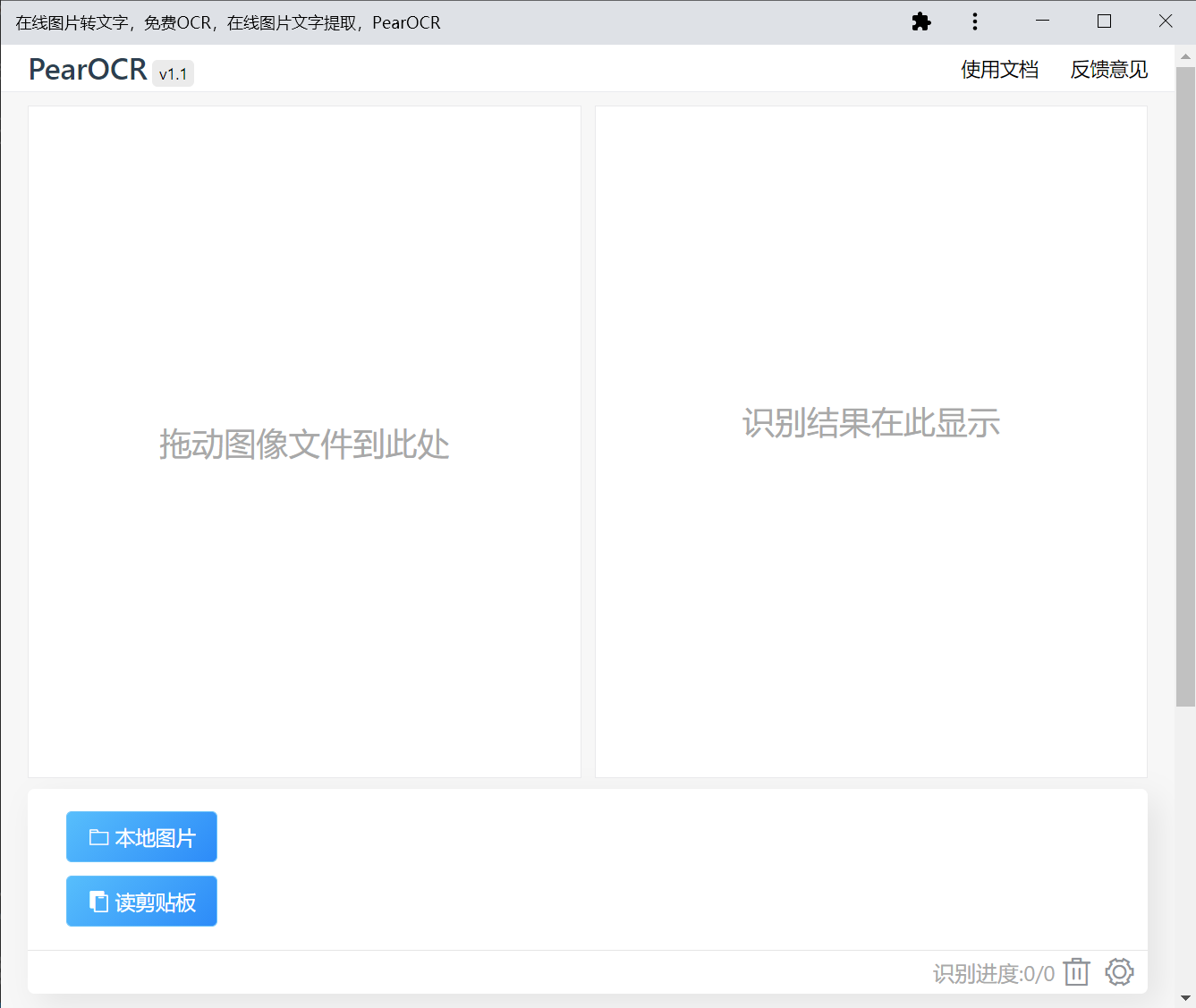Maximize the PearOCR window
The height and width of the screenshot is (1008, 1196).
coord(1104,21)
